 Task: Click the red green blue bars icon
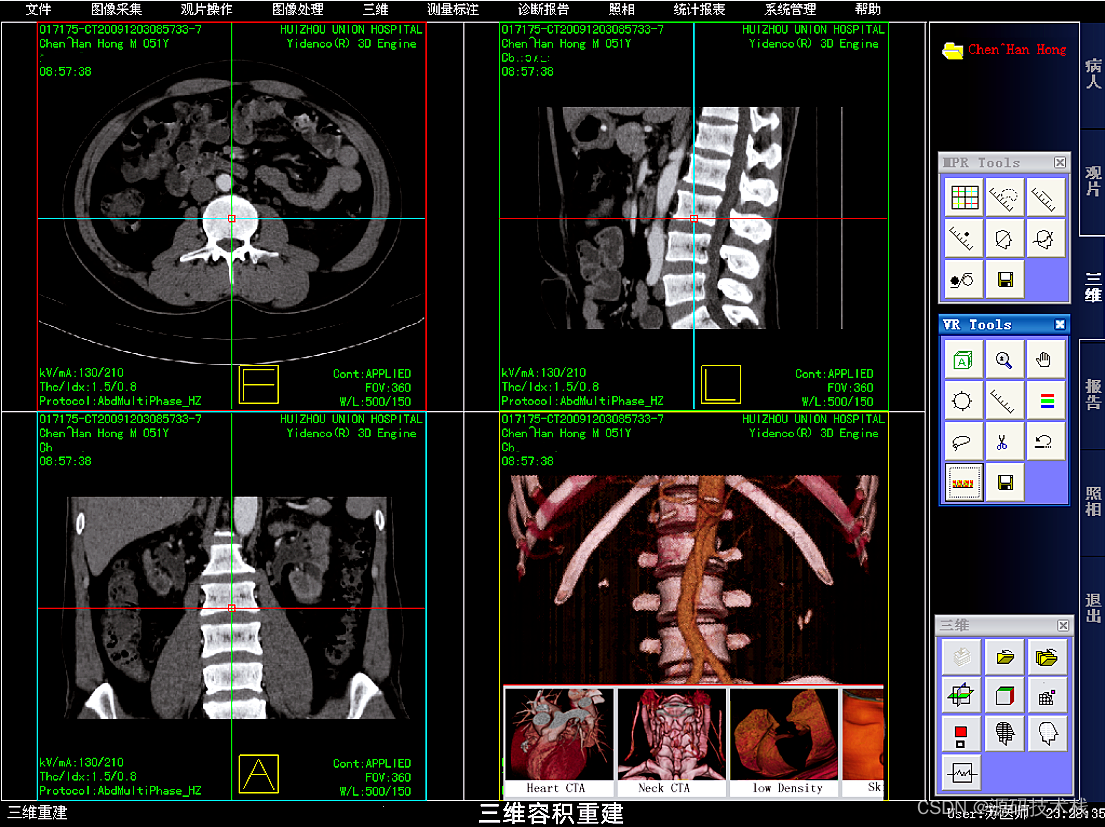(x=1044, y=401)
